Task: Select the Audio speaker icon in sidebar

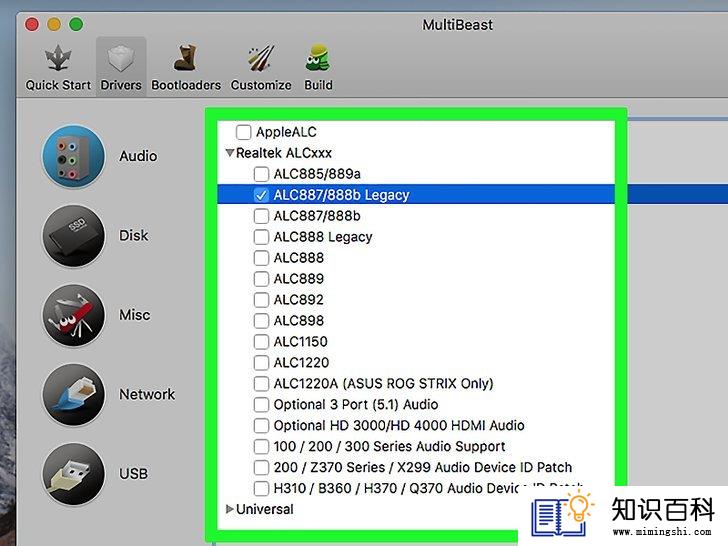Action: pos(73,156)
